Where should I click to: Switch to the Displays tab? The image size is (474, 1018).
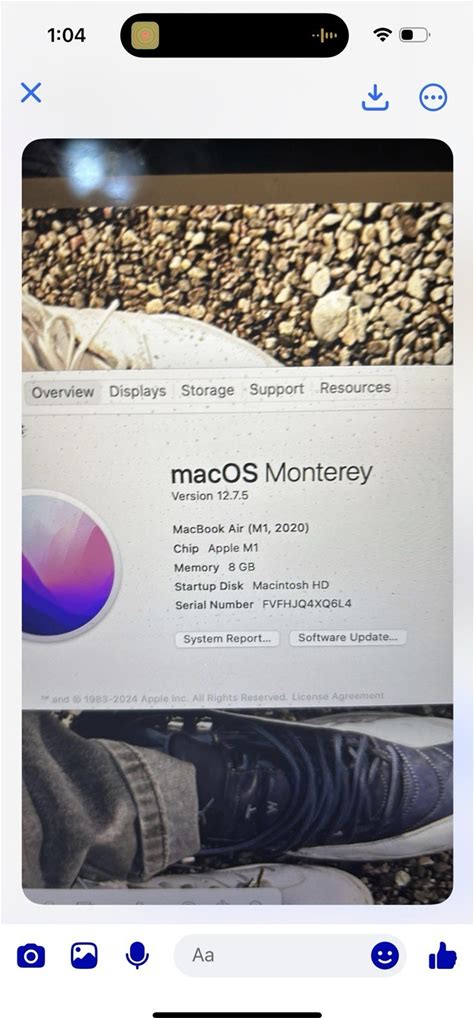pyautogui.click(x=137, y=391)
